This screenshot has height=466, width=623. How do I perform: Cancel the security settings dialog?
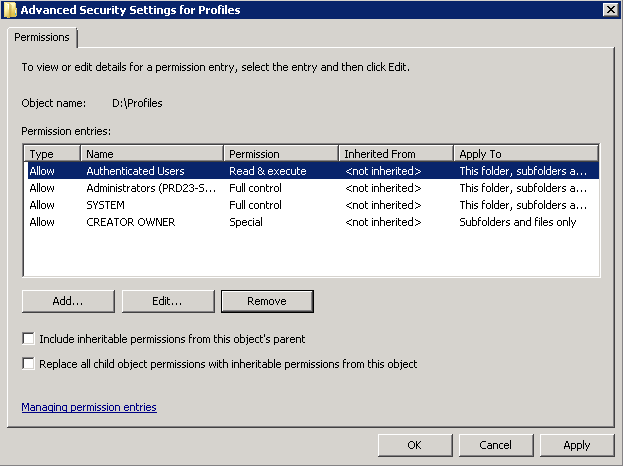click(496, 445)
